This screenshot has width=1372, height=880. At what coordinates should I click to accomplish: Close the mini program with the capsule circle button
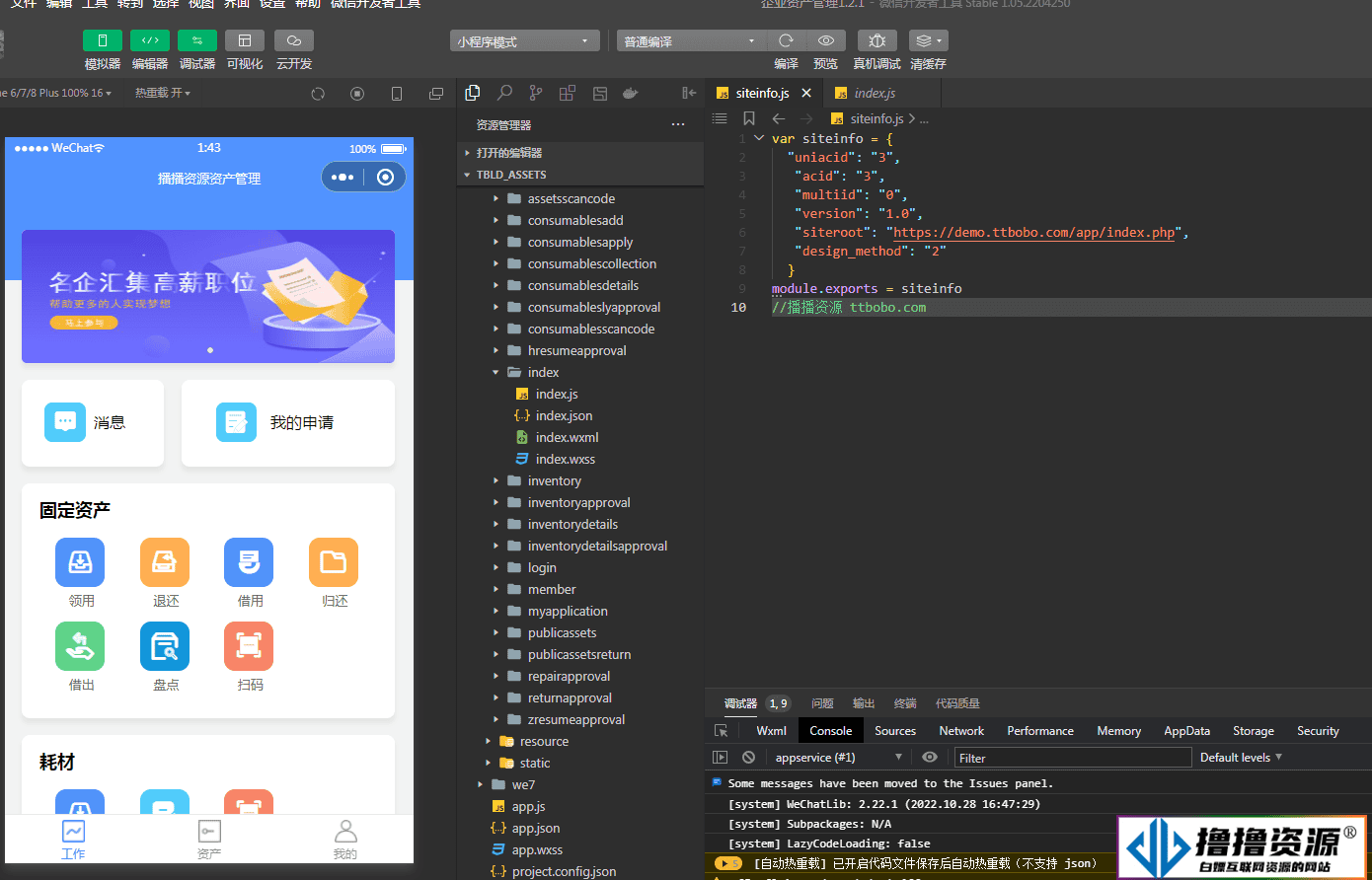tap(386, 178)
